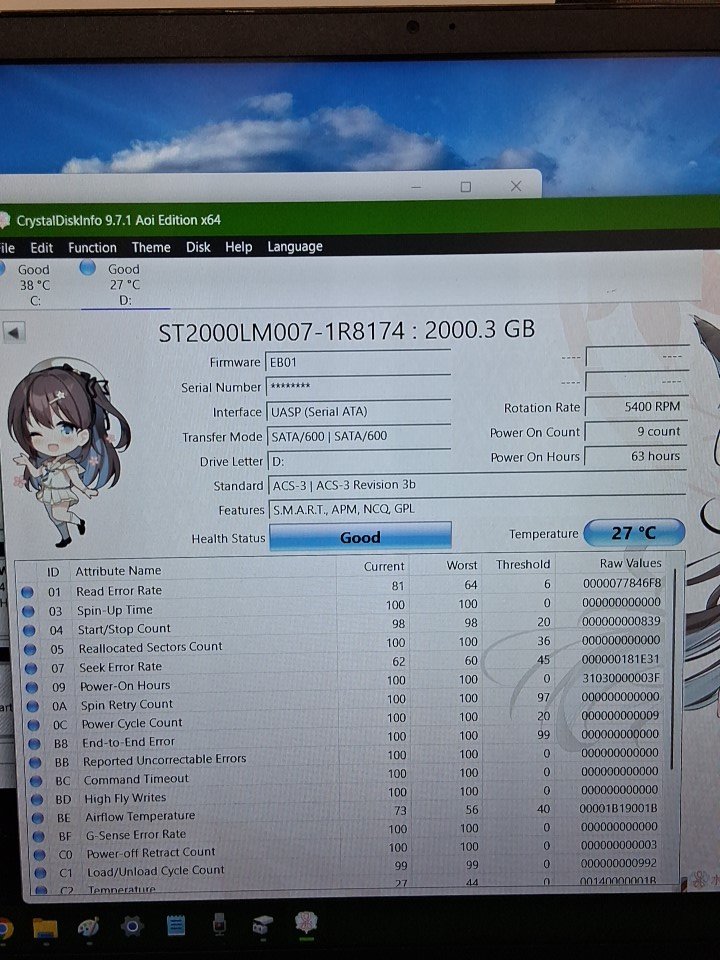The width and height of the screenshot is (720, 960).
Task: Click raw value 0000077846F8
Action: (x=621, y=583)
